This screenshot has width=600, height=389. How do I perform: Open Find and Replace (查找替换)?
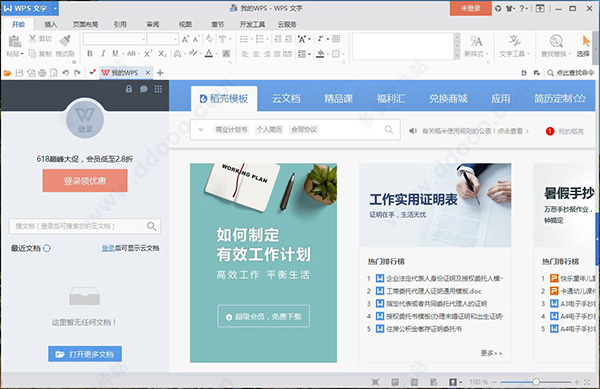point(556,46)
